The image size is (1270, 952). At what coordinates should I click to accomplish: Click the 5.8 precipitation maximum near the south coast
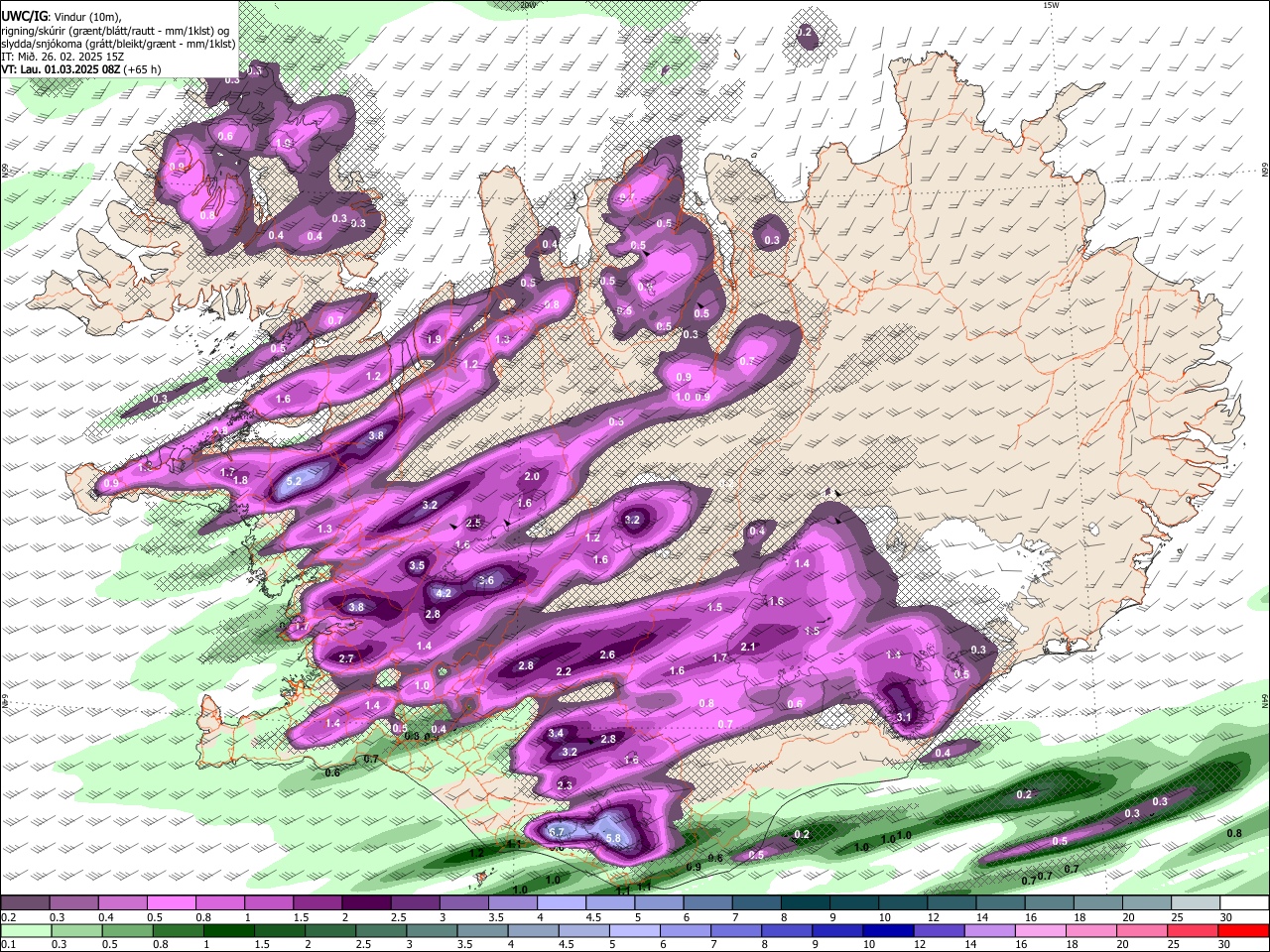tap(613, 838)
